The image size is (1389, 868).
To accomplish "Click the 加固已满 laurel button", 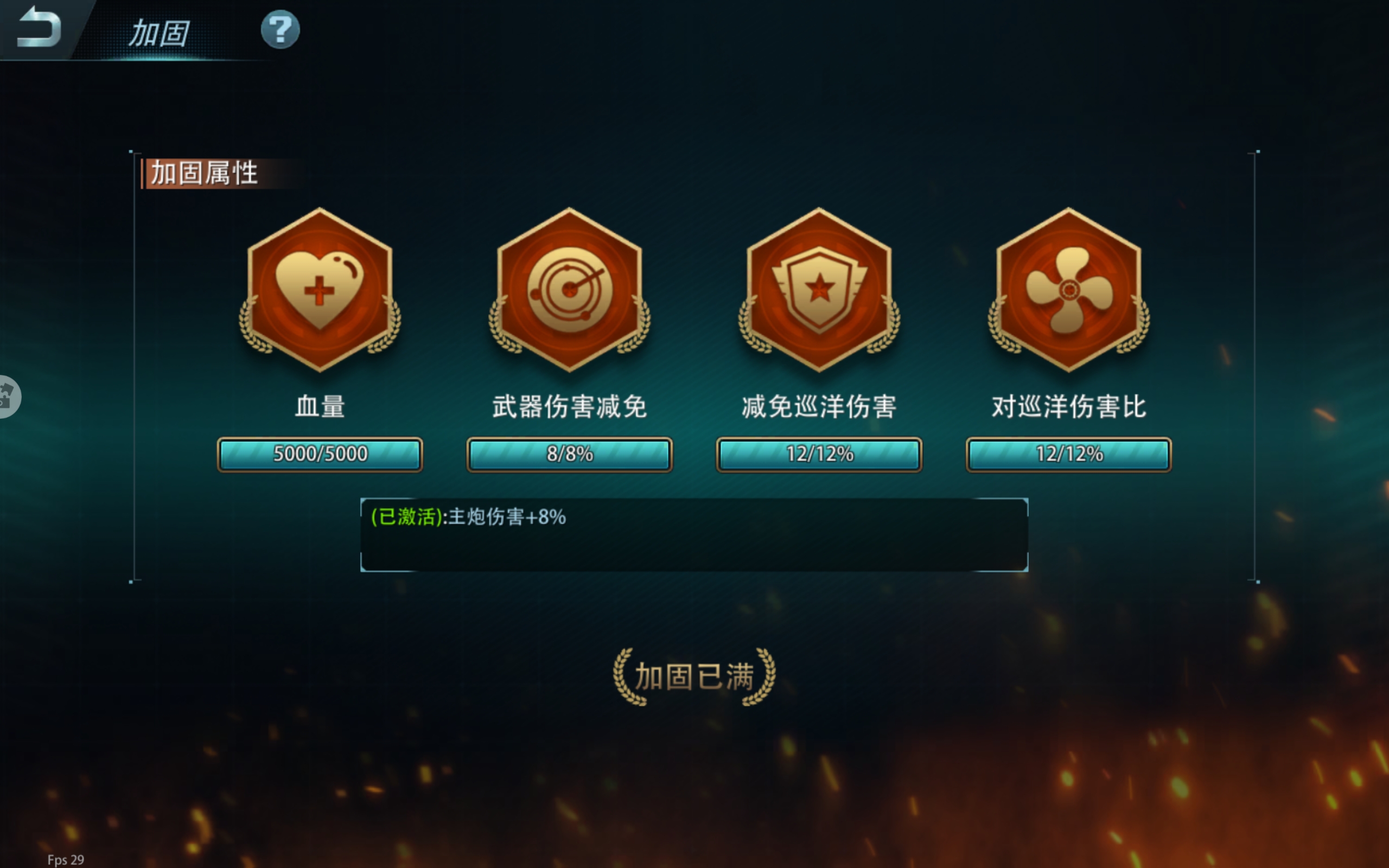I will [x=694, y=676].
